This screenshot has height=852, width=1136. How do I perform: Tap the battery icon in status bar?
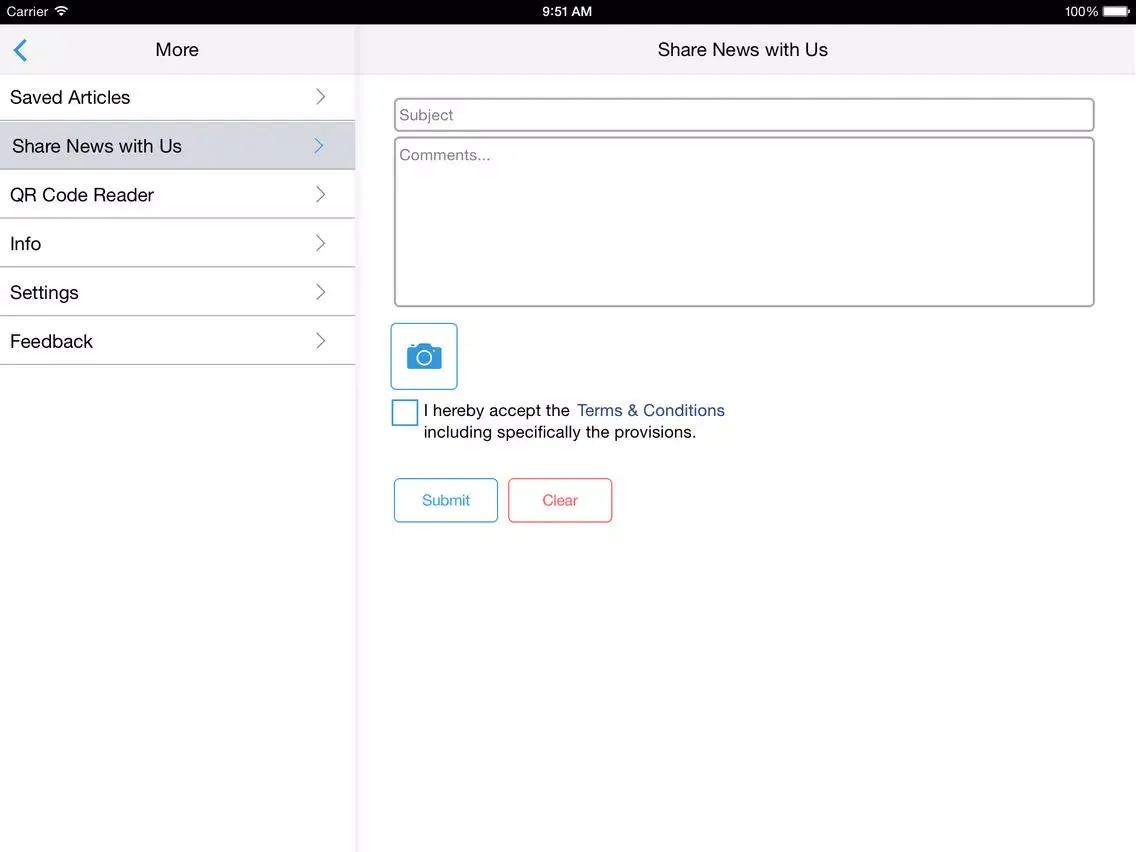coord(1116,12)
